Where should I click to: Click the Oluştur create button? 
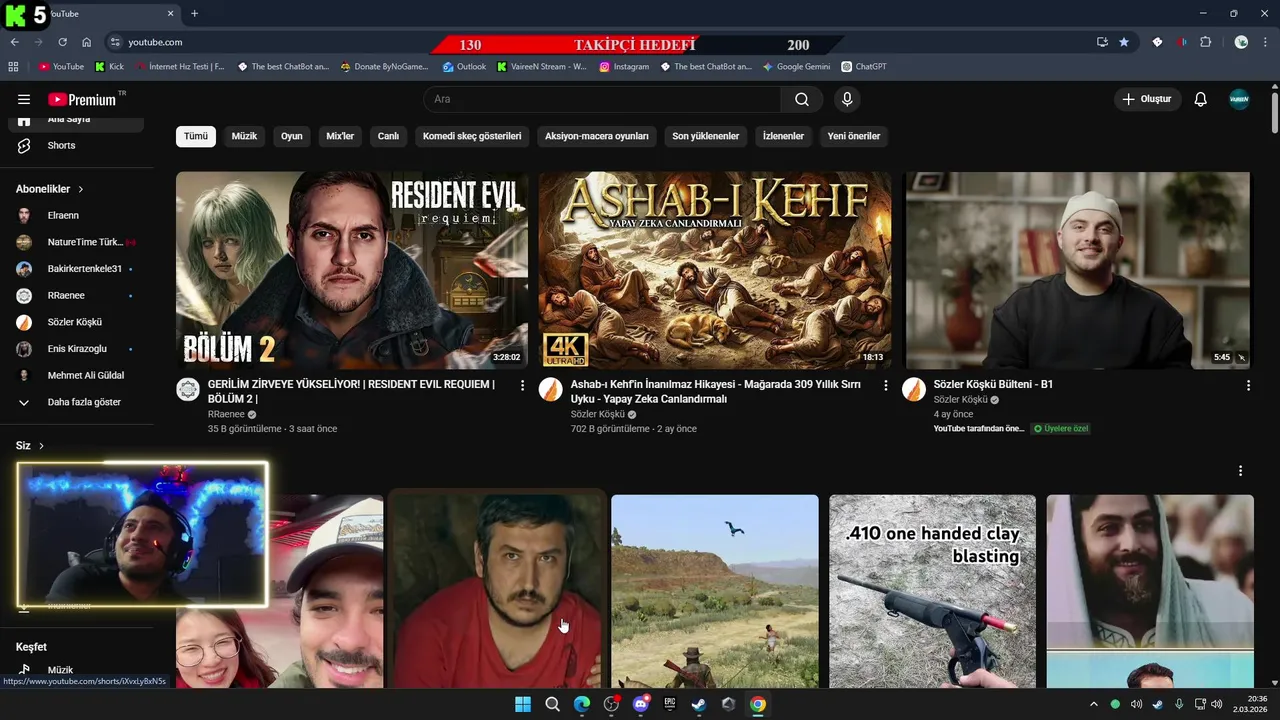coord(1147,99)
